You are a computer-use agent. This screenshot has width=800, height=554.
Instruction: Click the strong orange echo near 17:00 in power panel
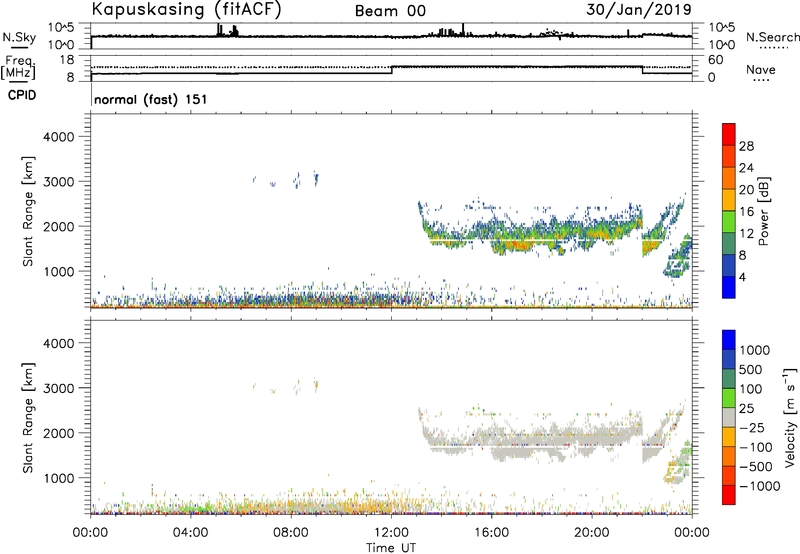pos(518,245)
